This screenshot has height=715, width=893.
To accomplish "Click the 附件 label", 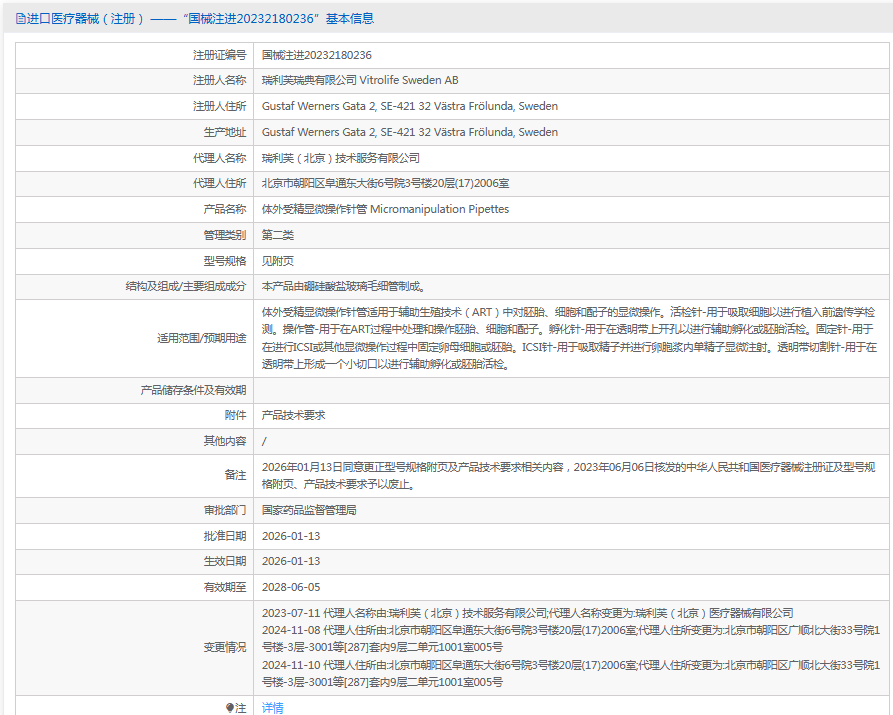I will coord(235,415).
